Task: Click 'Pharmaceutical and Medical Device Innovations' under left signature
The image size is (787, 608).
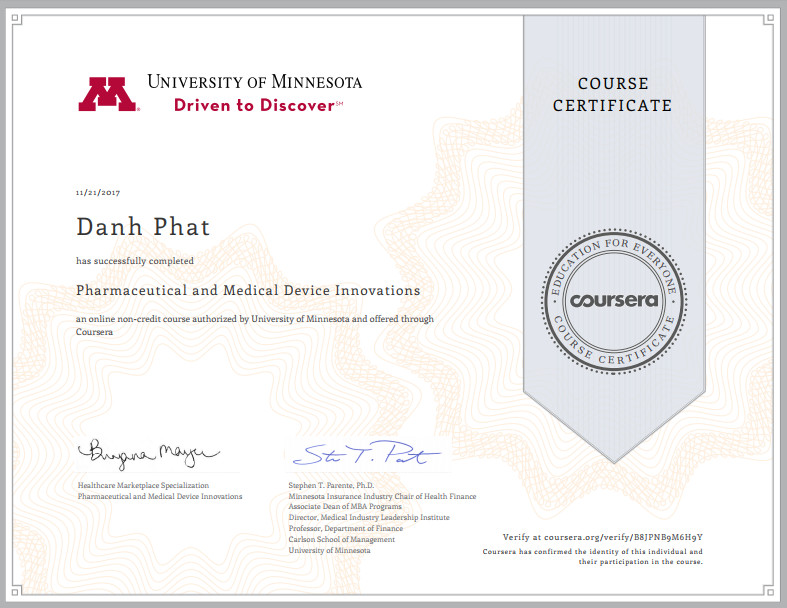Action: [x=160, y=497]
